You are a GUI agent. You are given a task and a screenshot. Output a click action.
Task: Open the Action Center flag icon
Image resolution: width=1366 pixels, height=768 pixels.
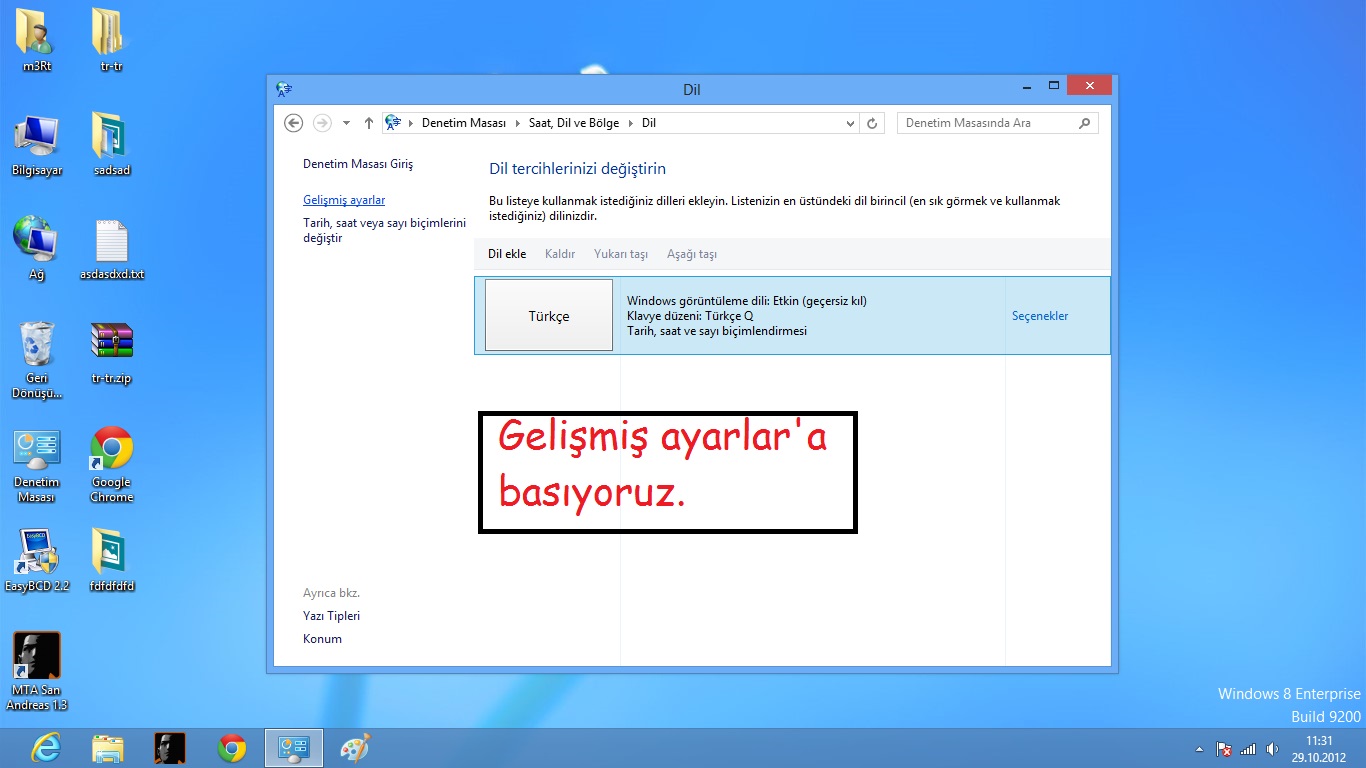1224,748
